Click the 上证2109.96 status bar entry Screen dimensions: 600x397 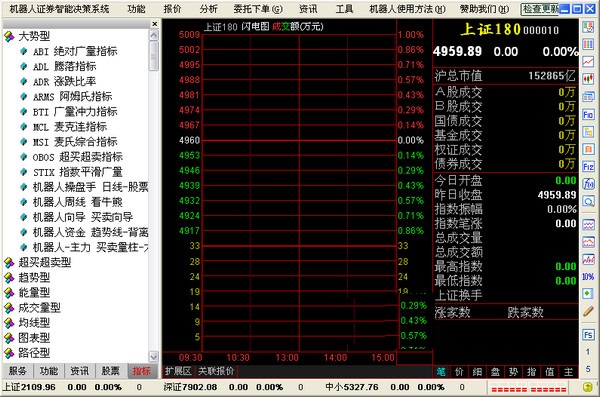pos(29,387)
